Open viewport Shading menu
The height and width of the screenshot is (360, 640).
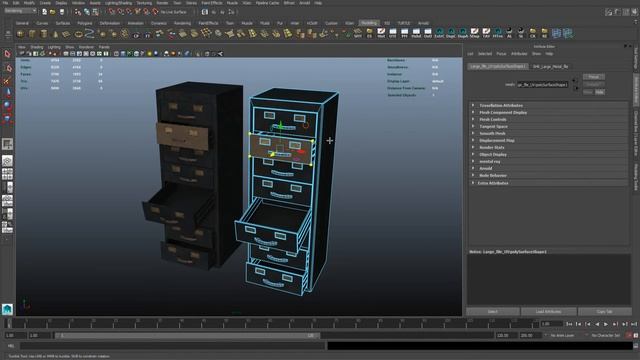[37, 47]
